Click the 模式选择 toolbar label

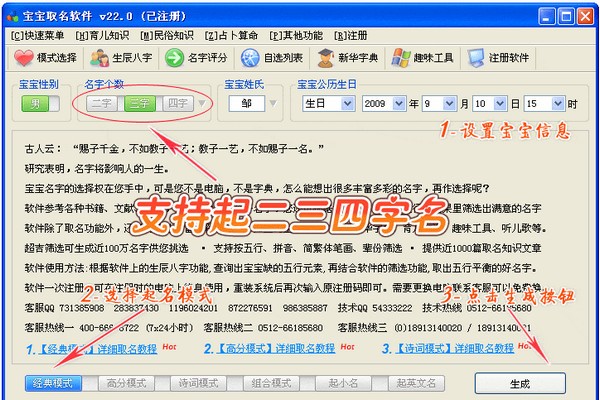(x=57, y=58)
